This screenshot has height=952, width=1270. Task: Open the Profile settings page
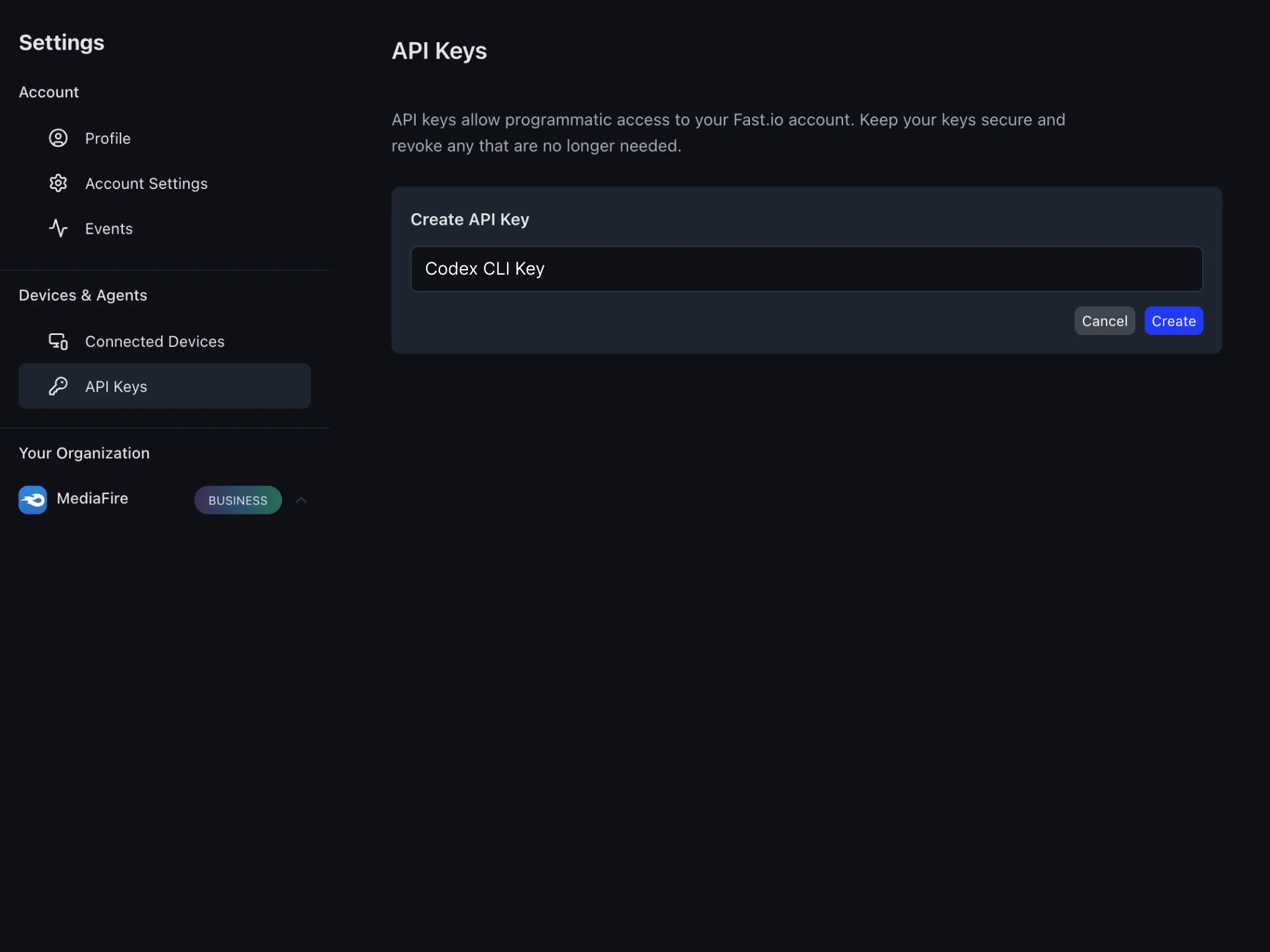[107, 138]
